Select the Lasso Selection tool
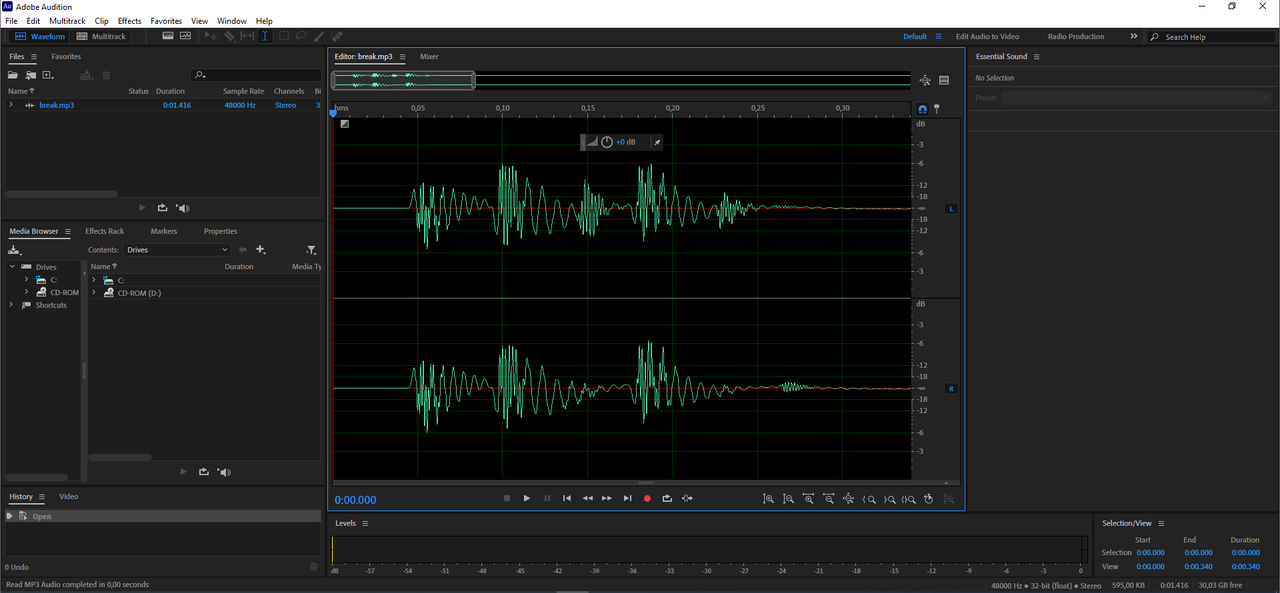Viewport: 1280px width, 593px height. coord(301,36)
